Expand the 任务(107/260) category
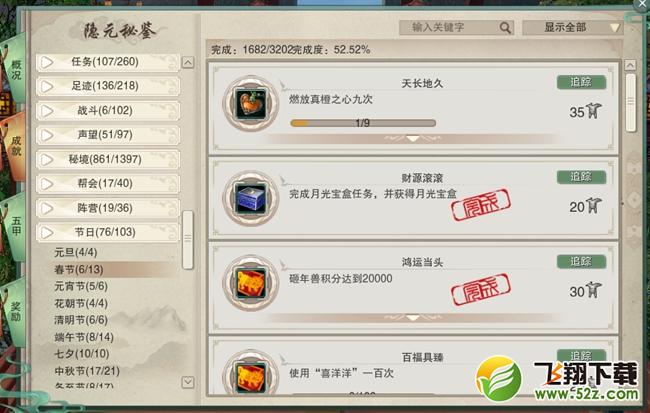Screen dimensions: 650x413 108,62
